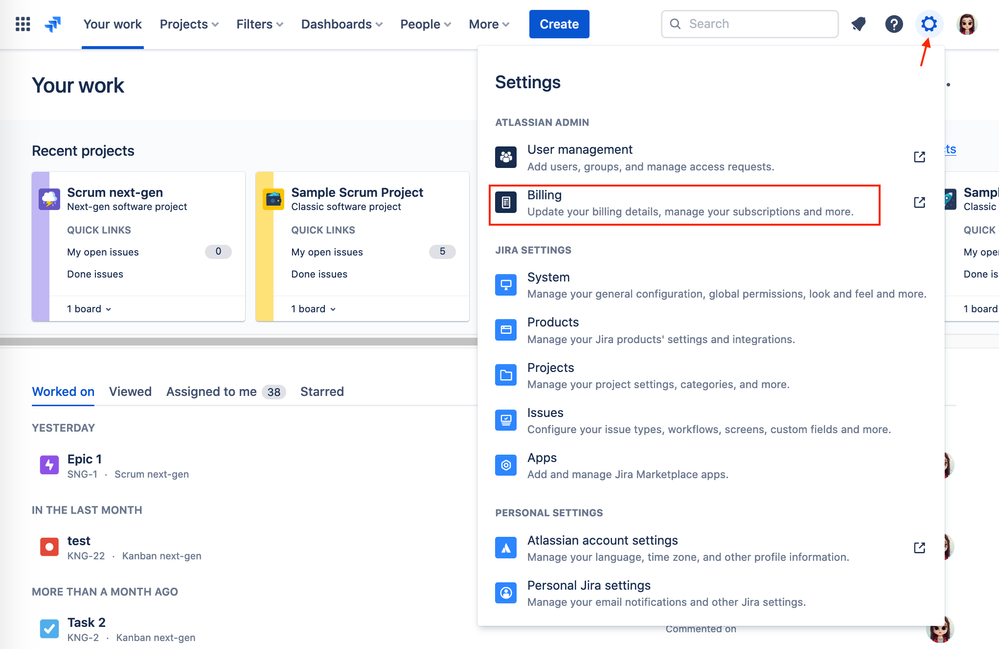
Task: Select the Worked on tab
Action: pyautogui.click(x=63, y=392)
